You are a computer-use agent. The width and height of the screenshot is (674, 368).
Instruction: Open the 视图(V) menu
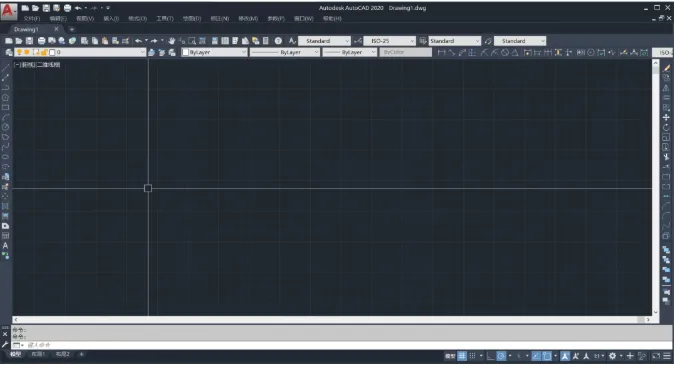coord(85,18)
